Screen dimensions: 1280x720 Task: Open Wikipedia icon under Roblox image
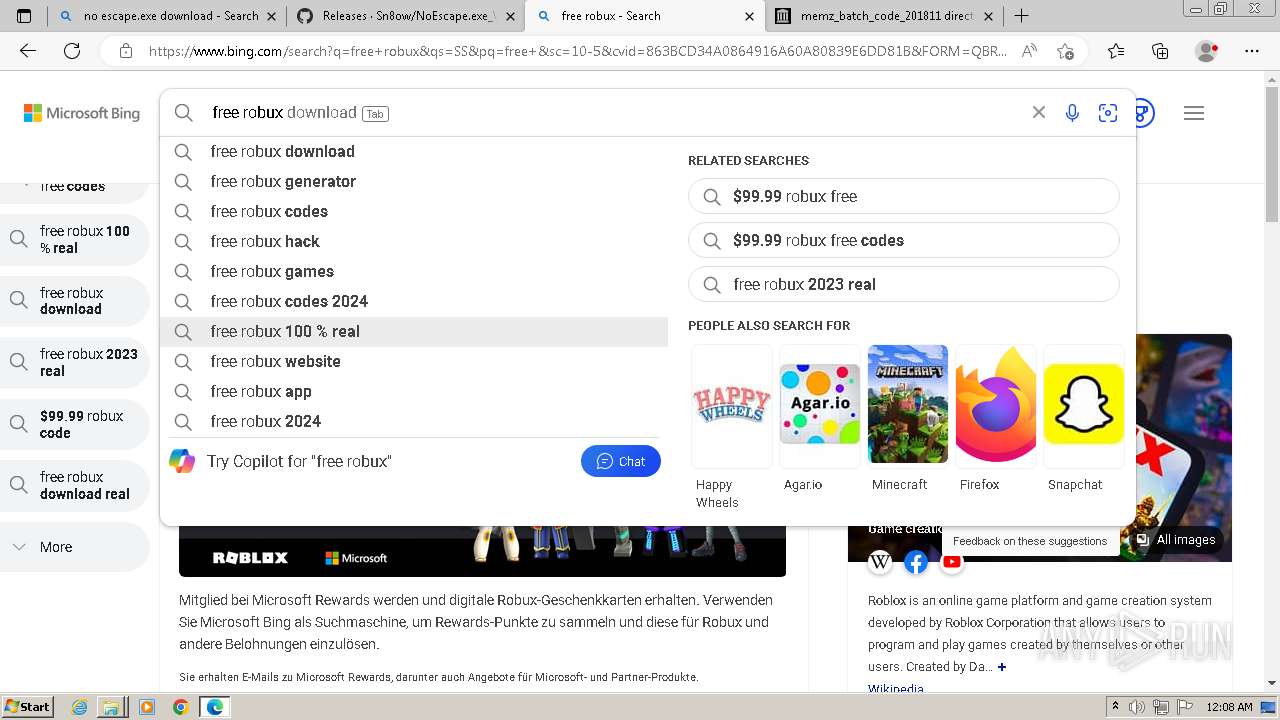pyautogui.click(x=880, y=562)
